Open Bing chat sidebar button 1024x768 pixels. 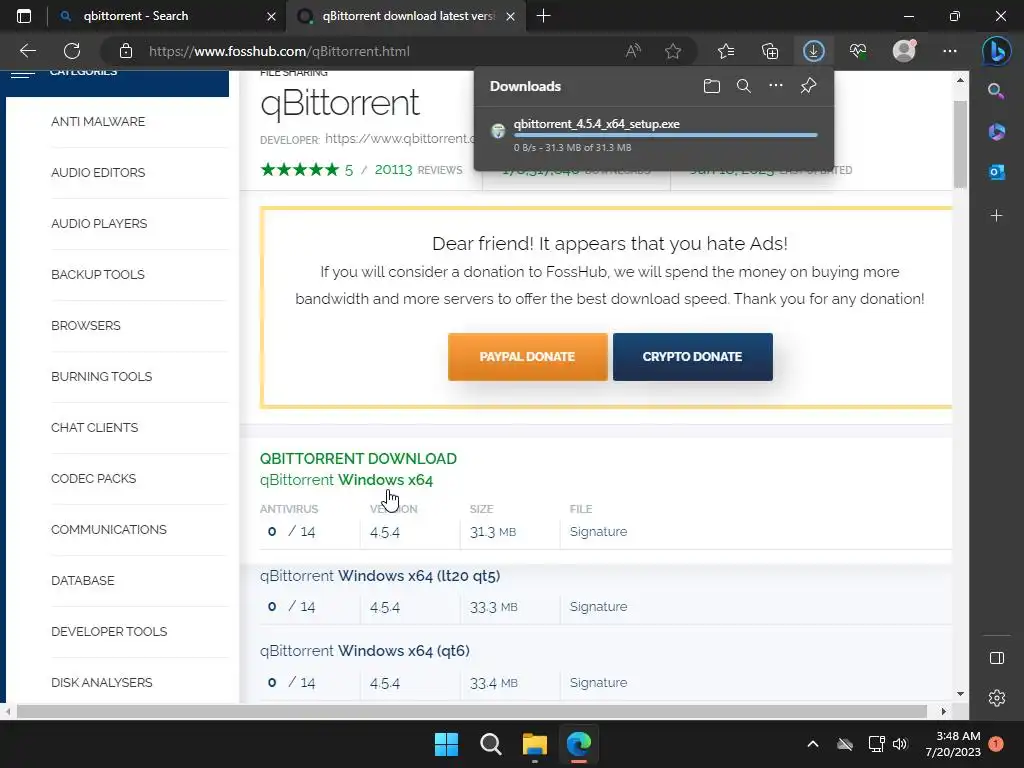(x=997, y=51)
